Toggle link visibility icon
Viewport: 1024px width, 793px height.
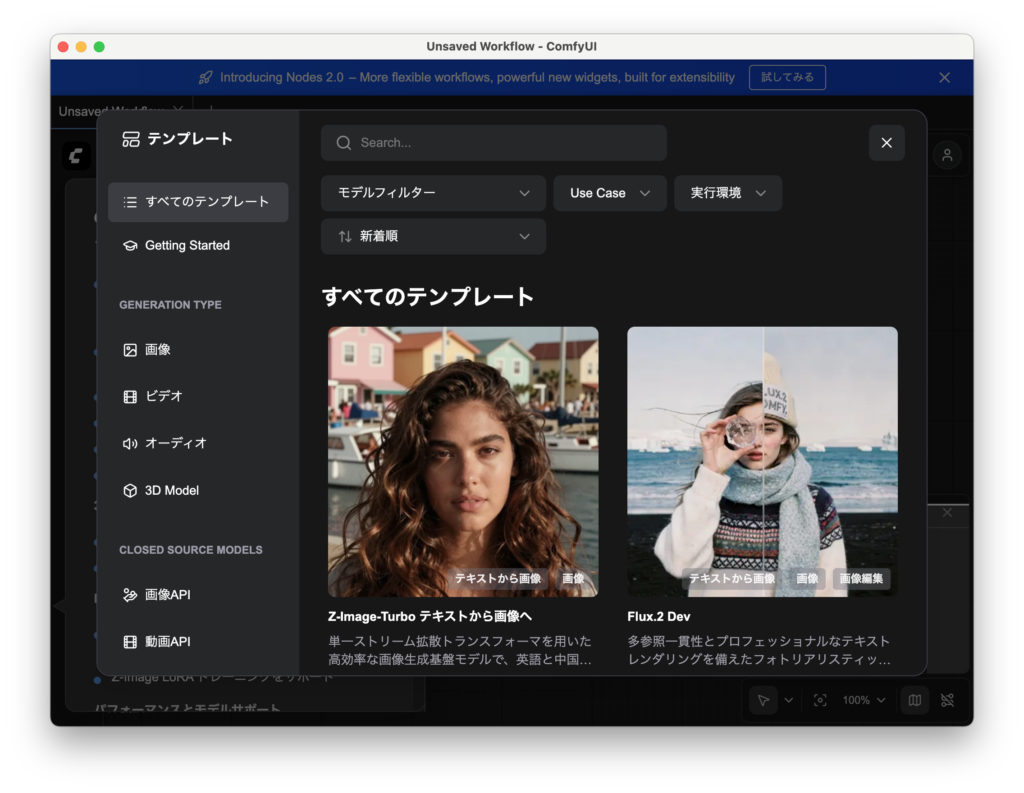[947, 700]
